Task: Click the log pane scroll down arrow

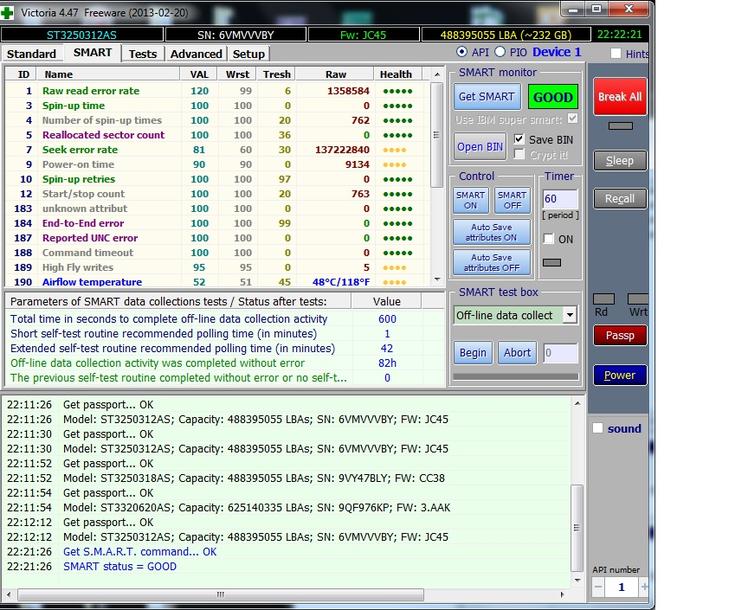Action: (x=577, y=580)
